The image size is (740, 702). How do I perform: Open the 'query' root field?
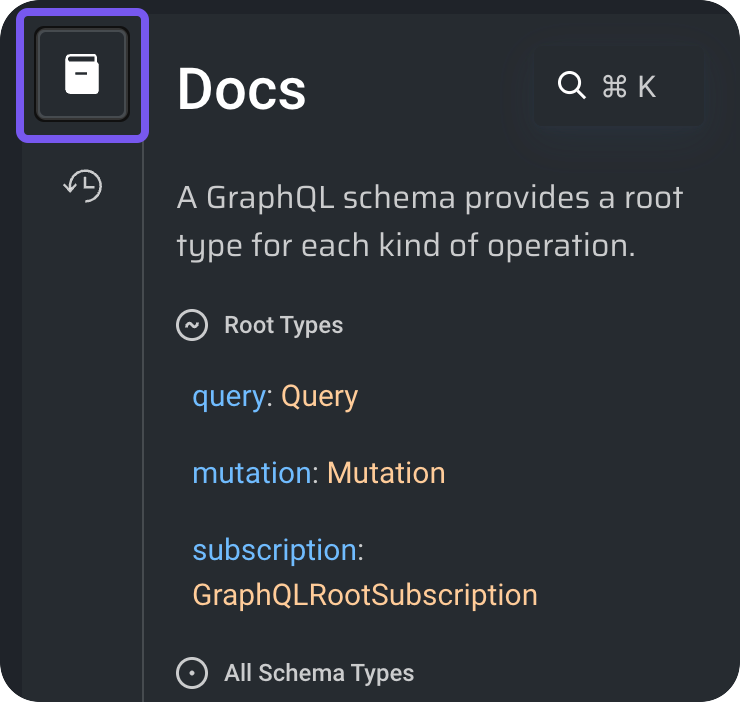click(228, 397)
